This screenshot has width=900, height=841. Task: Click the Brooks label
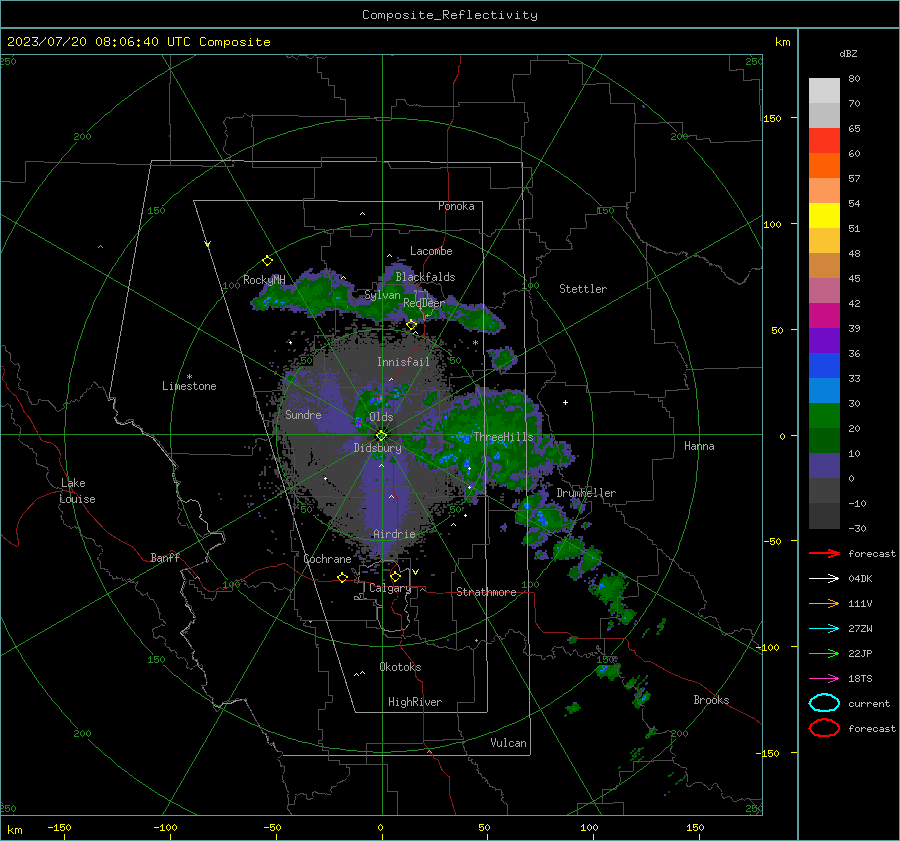[x=711, y=700]
